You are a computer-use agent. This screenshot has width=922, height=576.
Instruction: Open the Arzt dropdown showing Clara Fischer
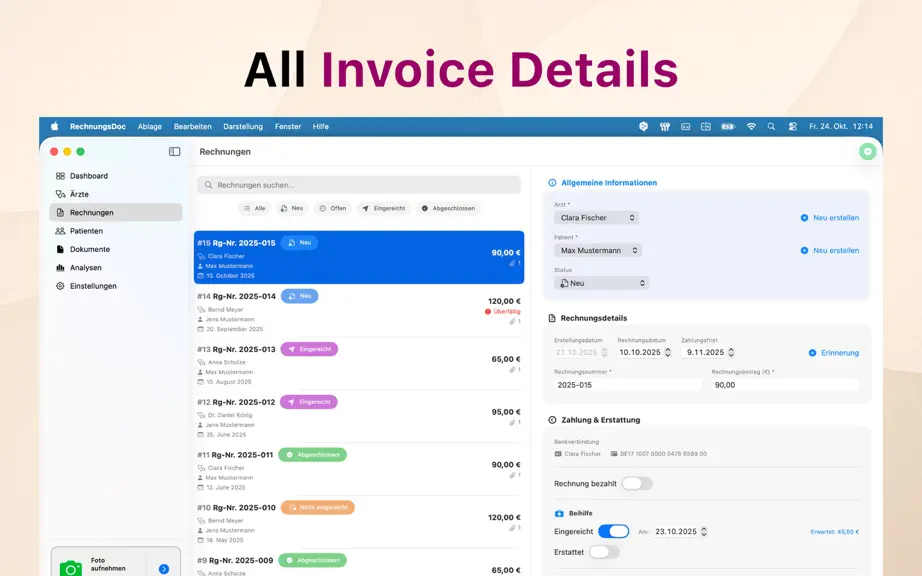(x=596, y=217)
